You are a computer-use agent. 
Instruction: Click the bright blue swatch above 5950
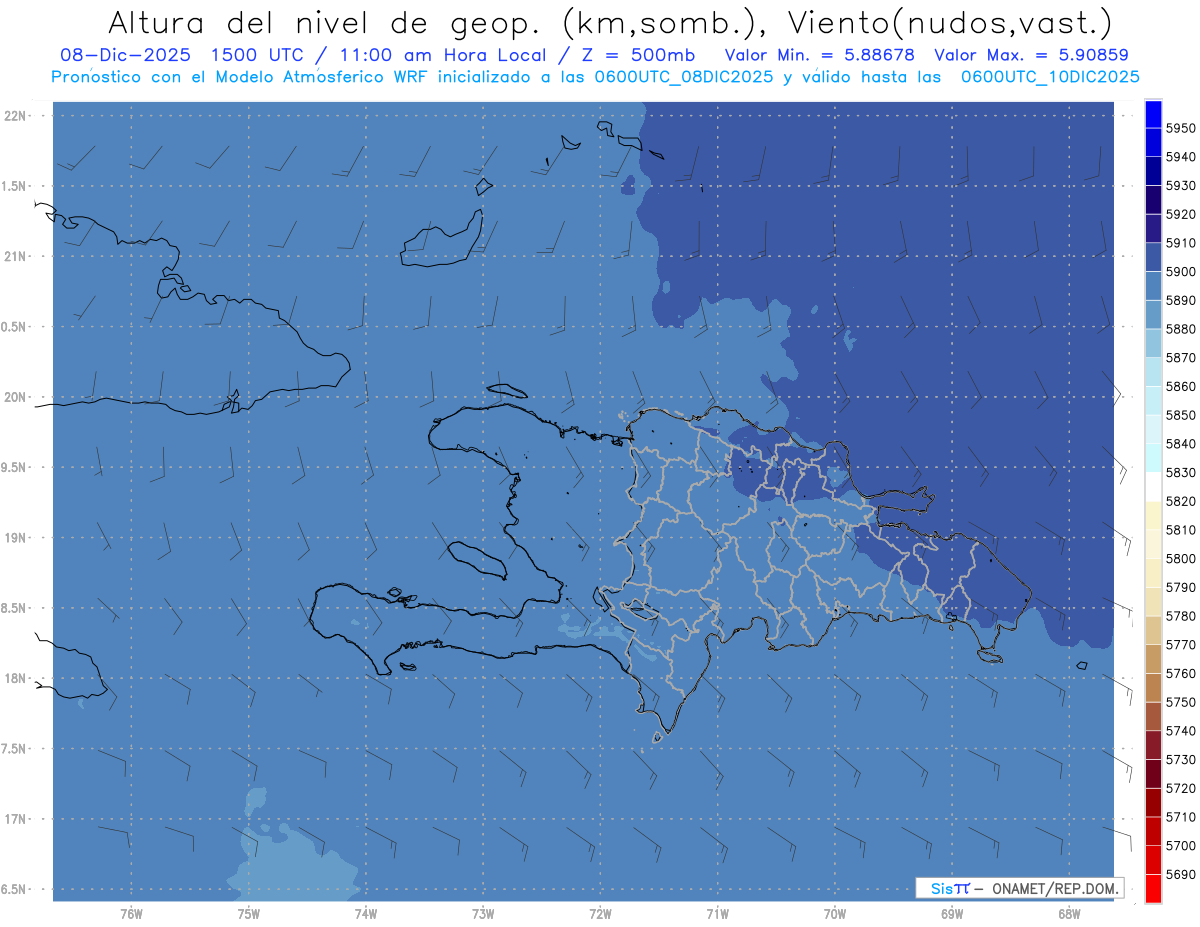point(1152,114)
